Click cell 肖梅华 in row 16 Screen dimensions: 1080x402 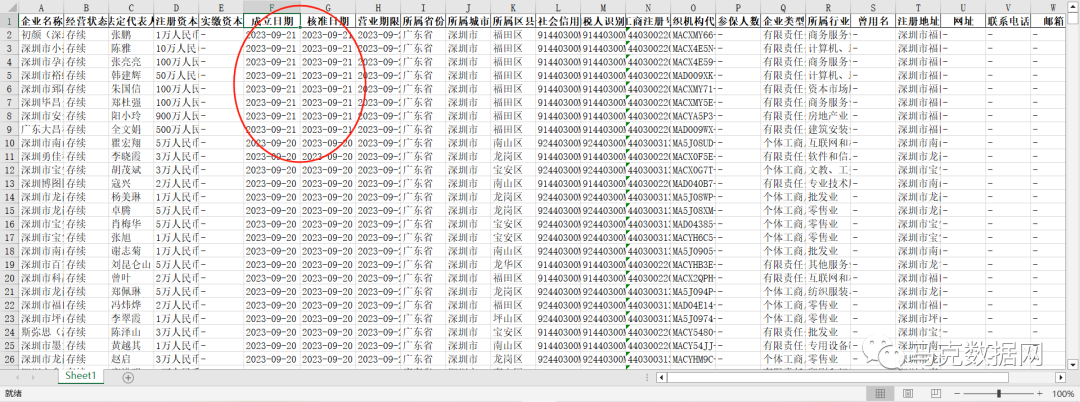click(131, 224)
